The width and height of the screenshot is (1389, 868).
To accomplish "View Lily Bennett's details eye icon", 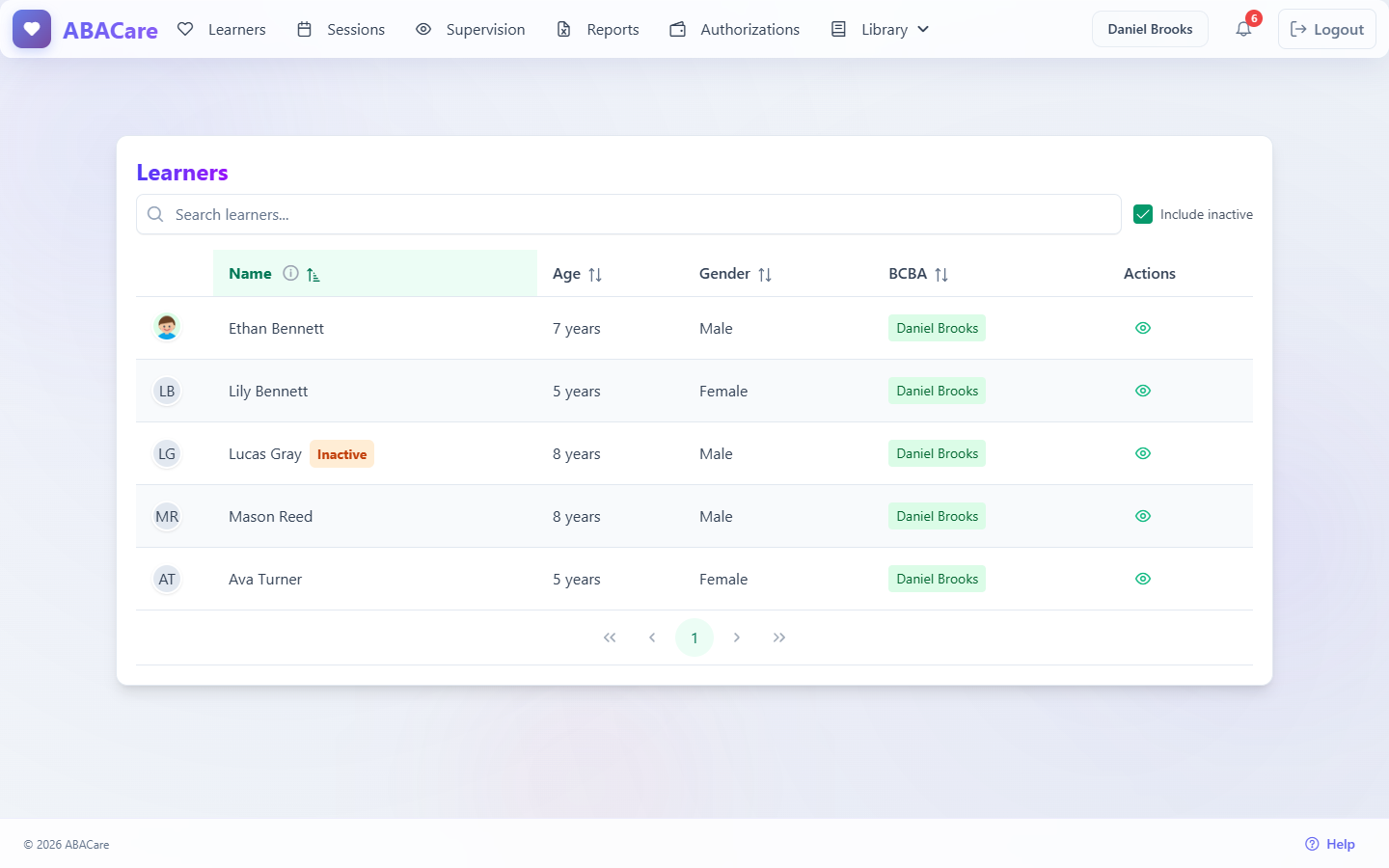I will (1143, 391).
